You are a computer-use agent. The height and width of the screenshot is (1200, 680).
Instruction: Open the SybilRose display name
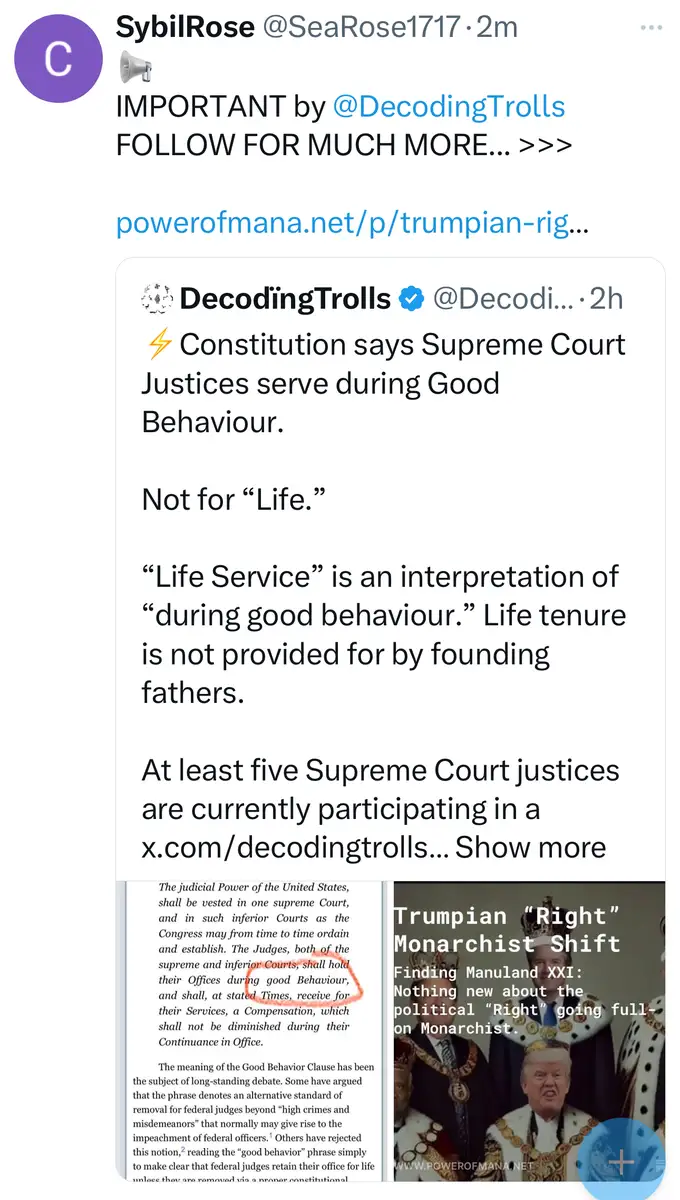point(184,27)
